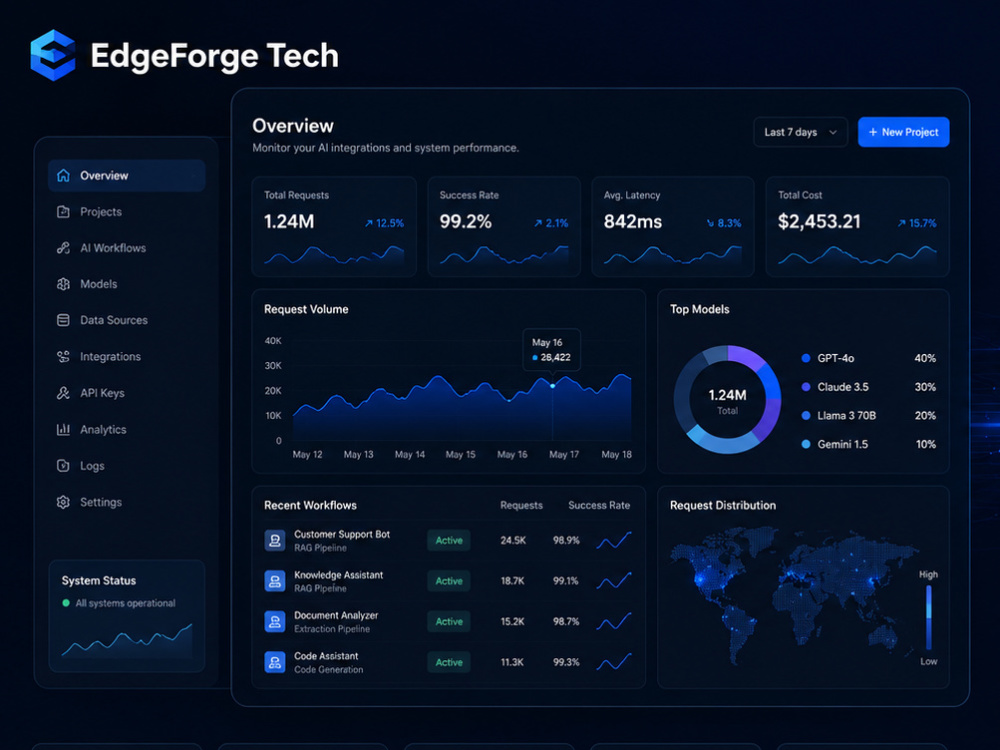This screenshot has height=750, width=1000.
Task: Click the Customer Support Bot sparkline trend
Action: pos(614,540)
